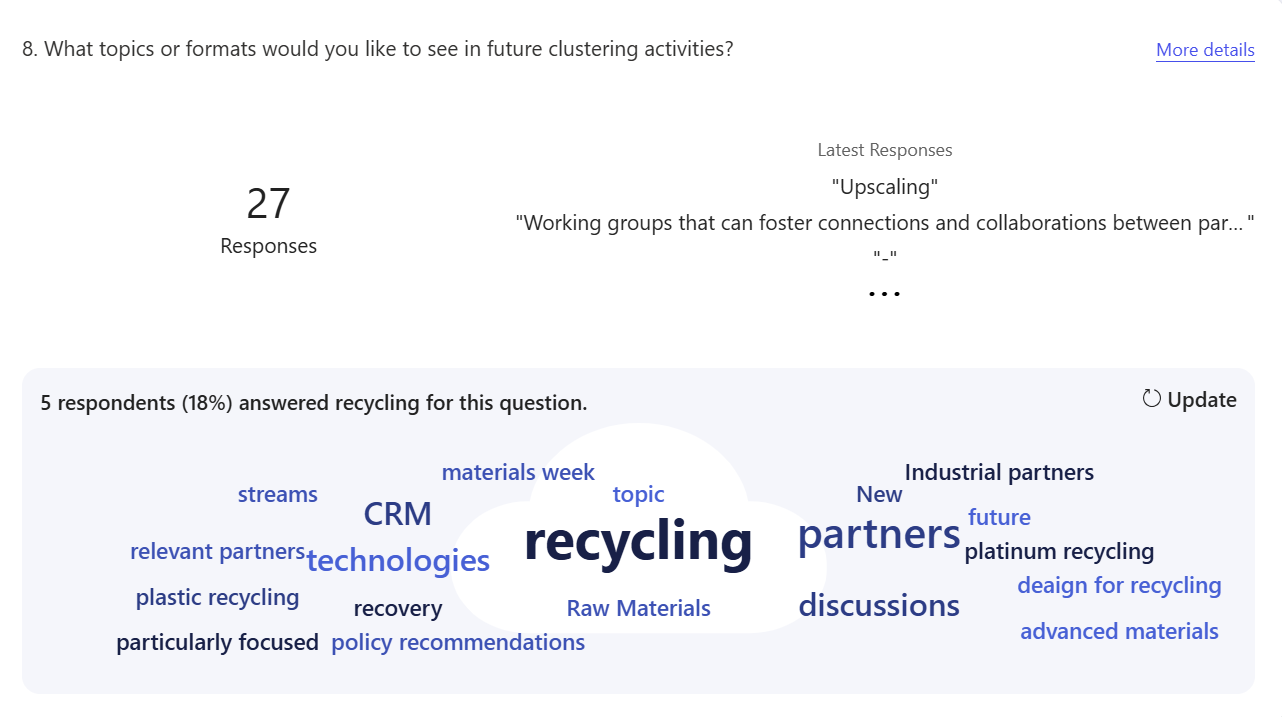Select "technologies" in the word cloud
This screenshot has height=717, width=1282.
[x=398, y=560]
